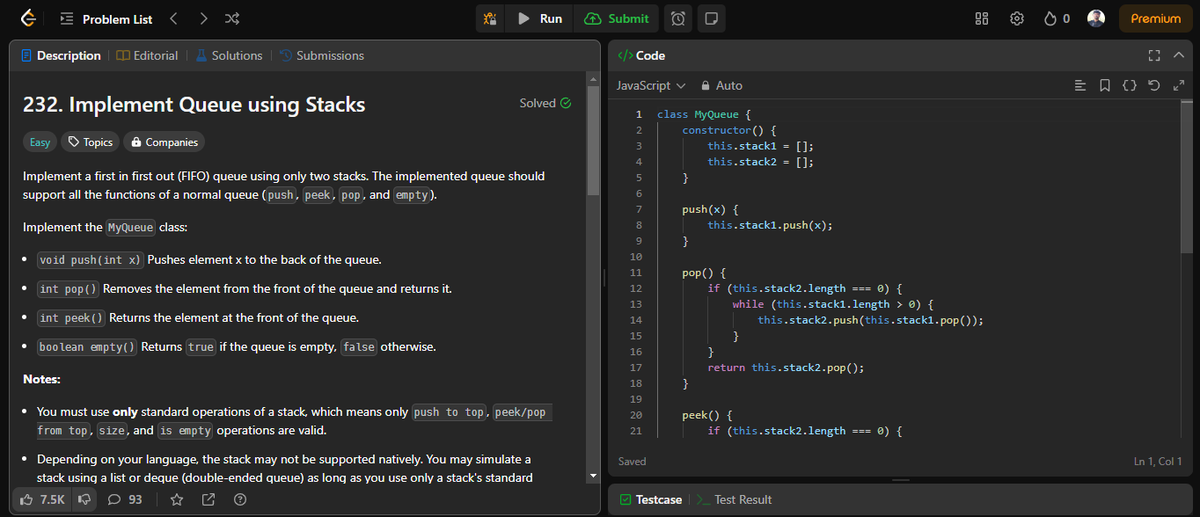Expand editor with diagonal arrows icon
The image size is (1200, 517).
1180,86
